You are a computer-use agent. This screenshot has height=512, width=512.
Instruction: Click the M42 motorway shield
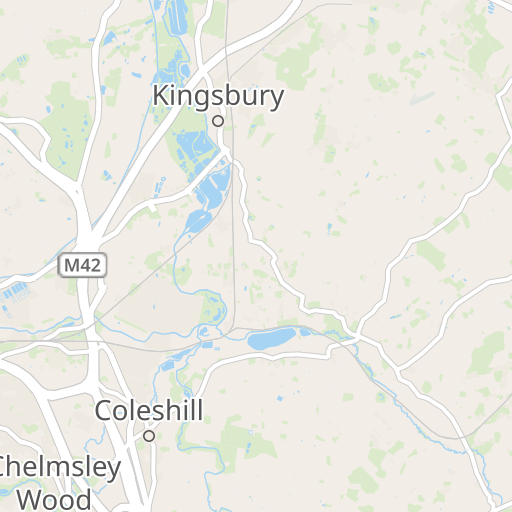[82, 265]
